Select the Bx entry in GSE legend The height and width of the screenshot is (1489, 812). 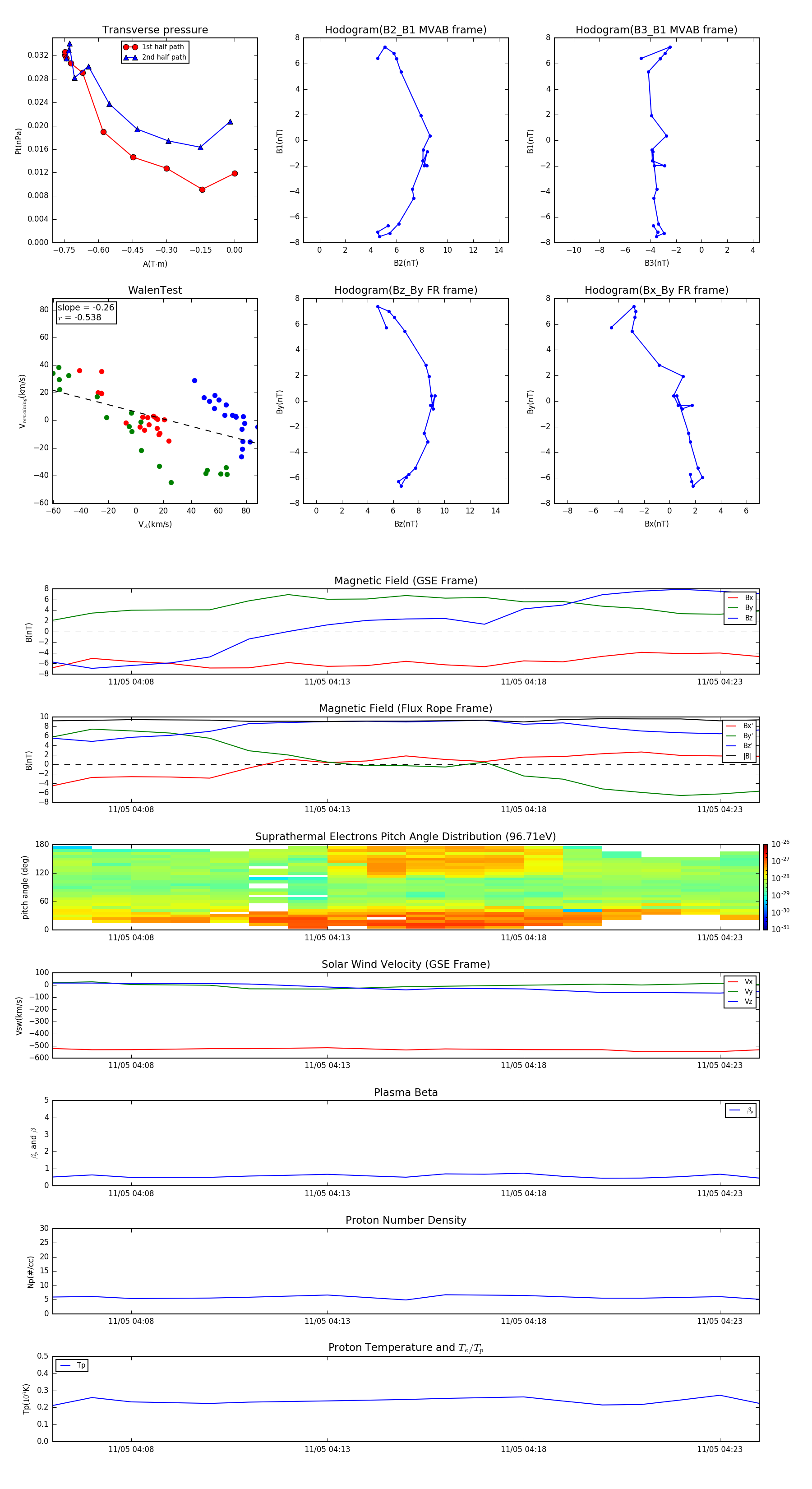pyautogui.click(x=741, y=598)
